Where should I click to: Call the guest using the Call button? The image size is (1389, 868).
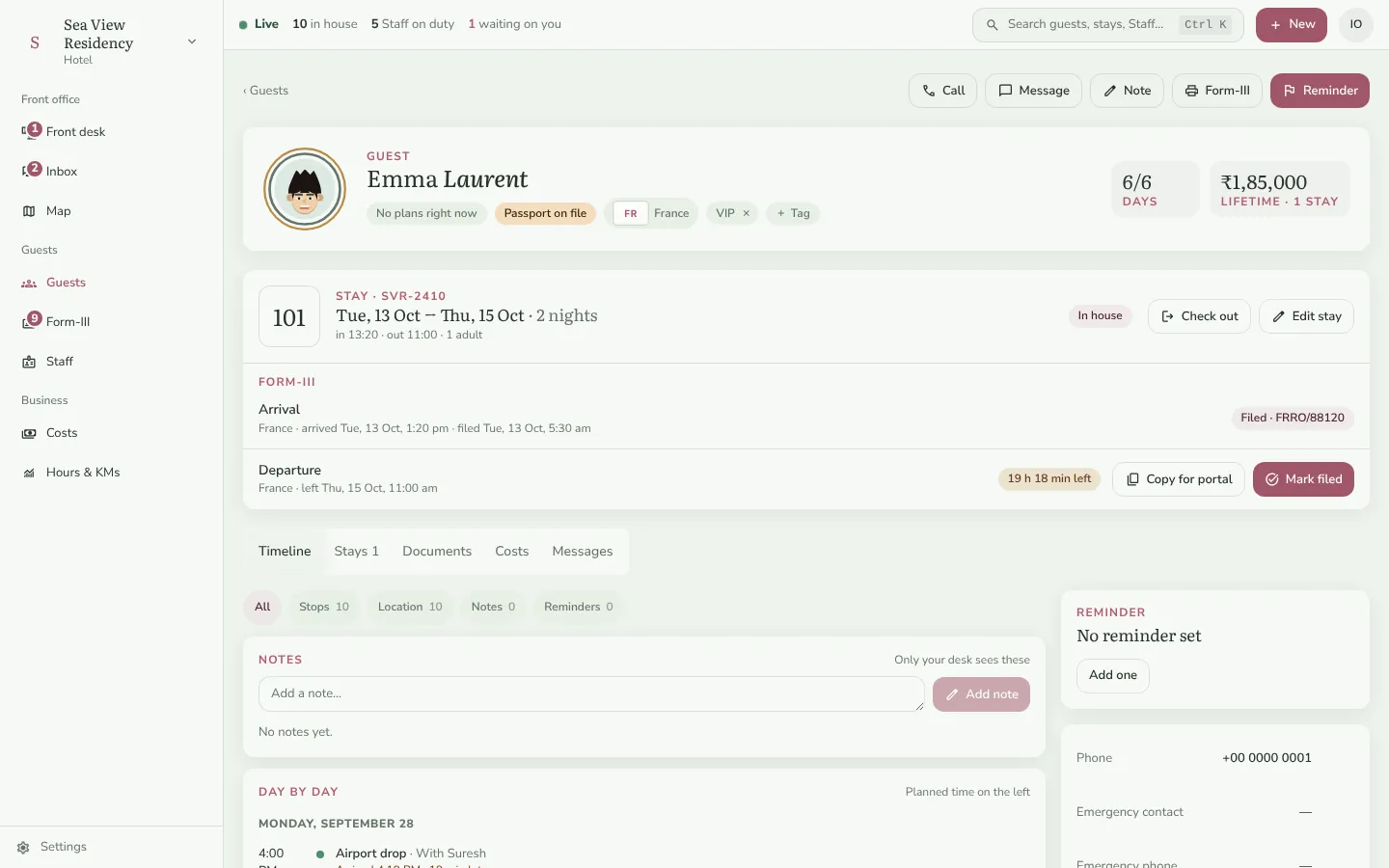pos(942,91)
